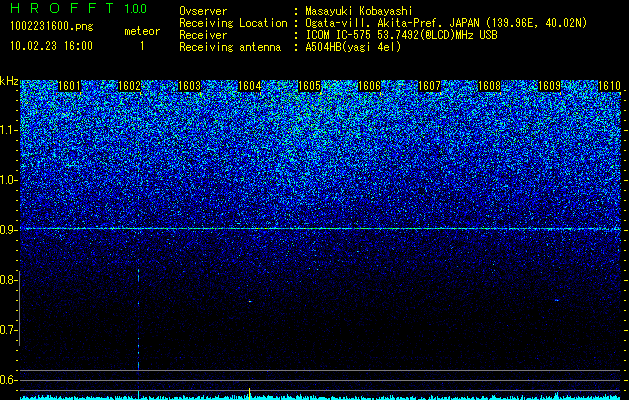Click the timestamp 10.02.23 16:00
Screen dimensions: 629x400
[51, 46]
